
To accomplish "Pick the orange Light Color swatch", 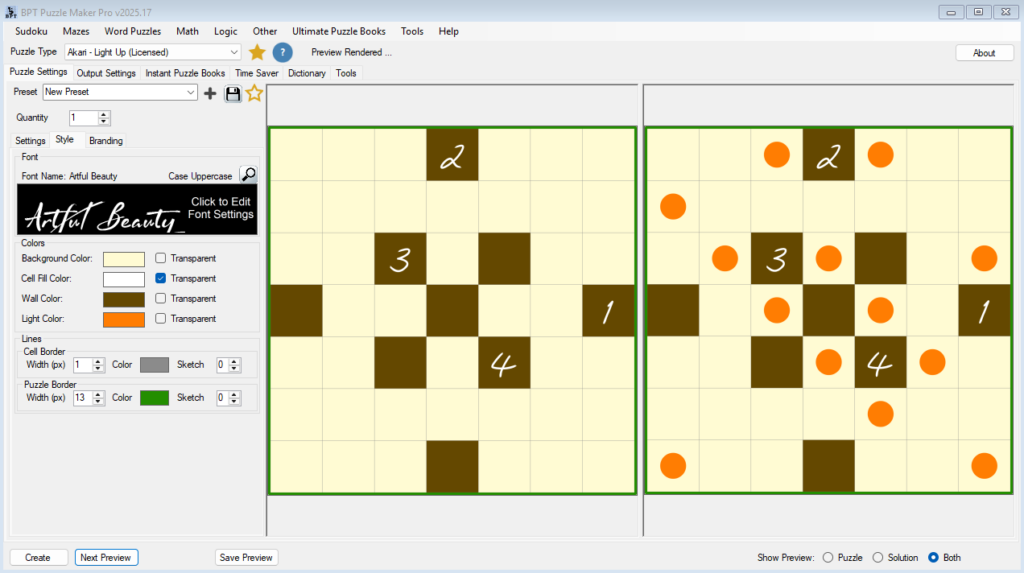I will pos(123,319).
